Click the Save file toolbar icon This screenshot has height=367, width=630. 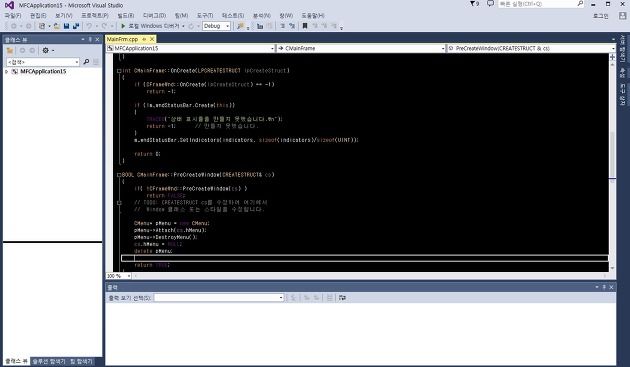[x=66, y=26]
